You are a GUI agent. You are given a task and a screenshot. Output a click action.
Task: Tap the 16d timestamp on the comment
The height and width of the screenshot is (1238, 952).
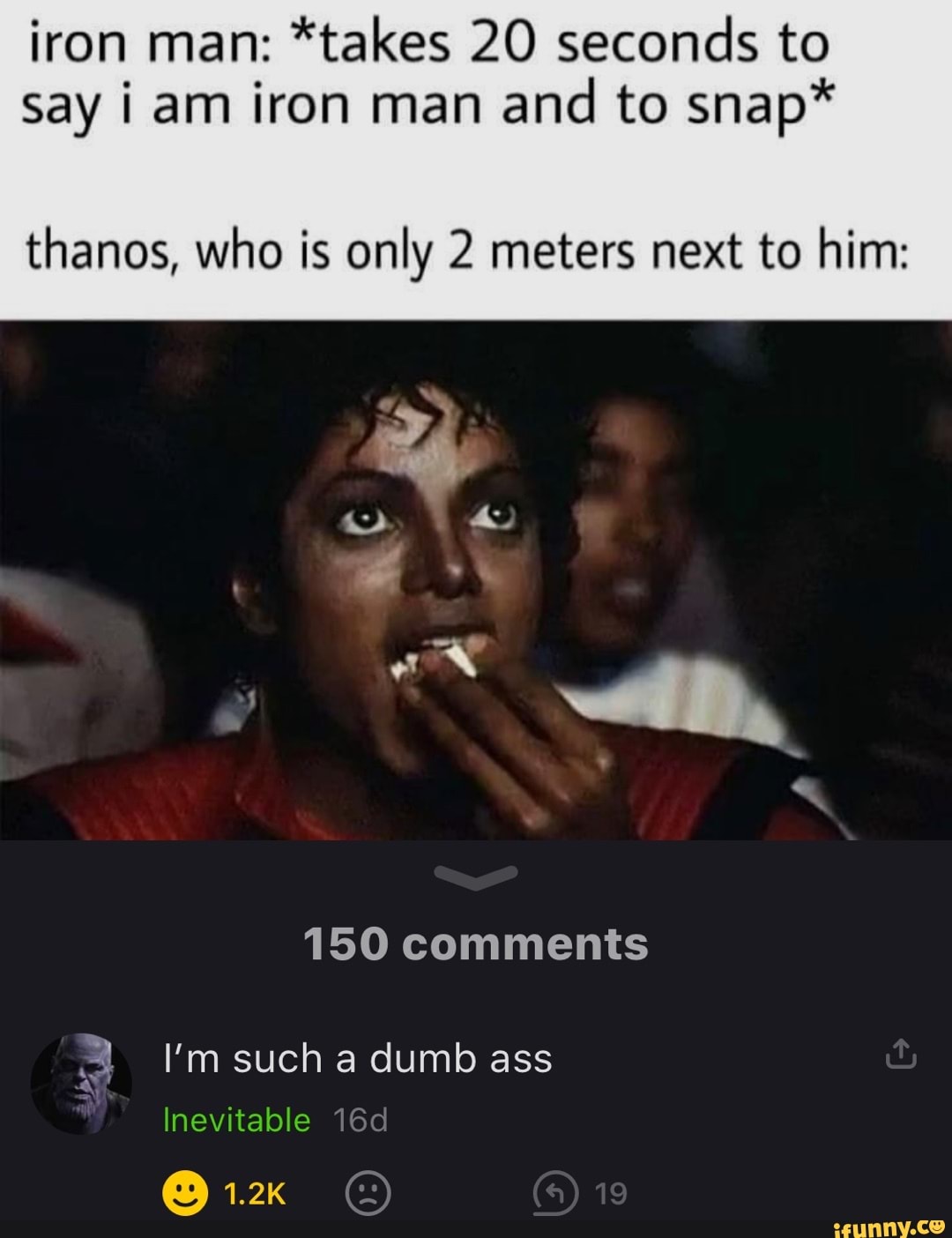pos(361,1121)
